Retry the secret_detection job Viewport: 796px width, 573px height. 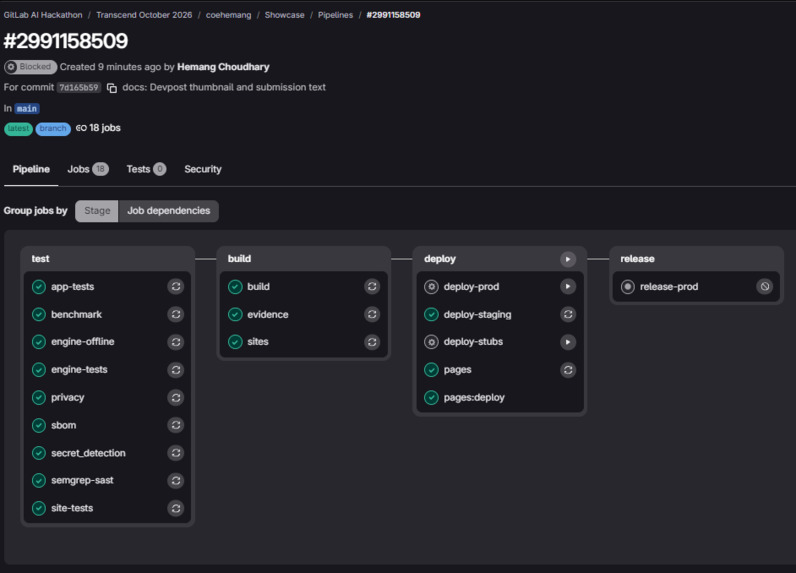[x=176, y=453]
